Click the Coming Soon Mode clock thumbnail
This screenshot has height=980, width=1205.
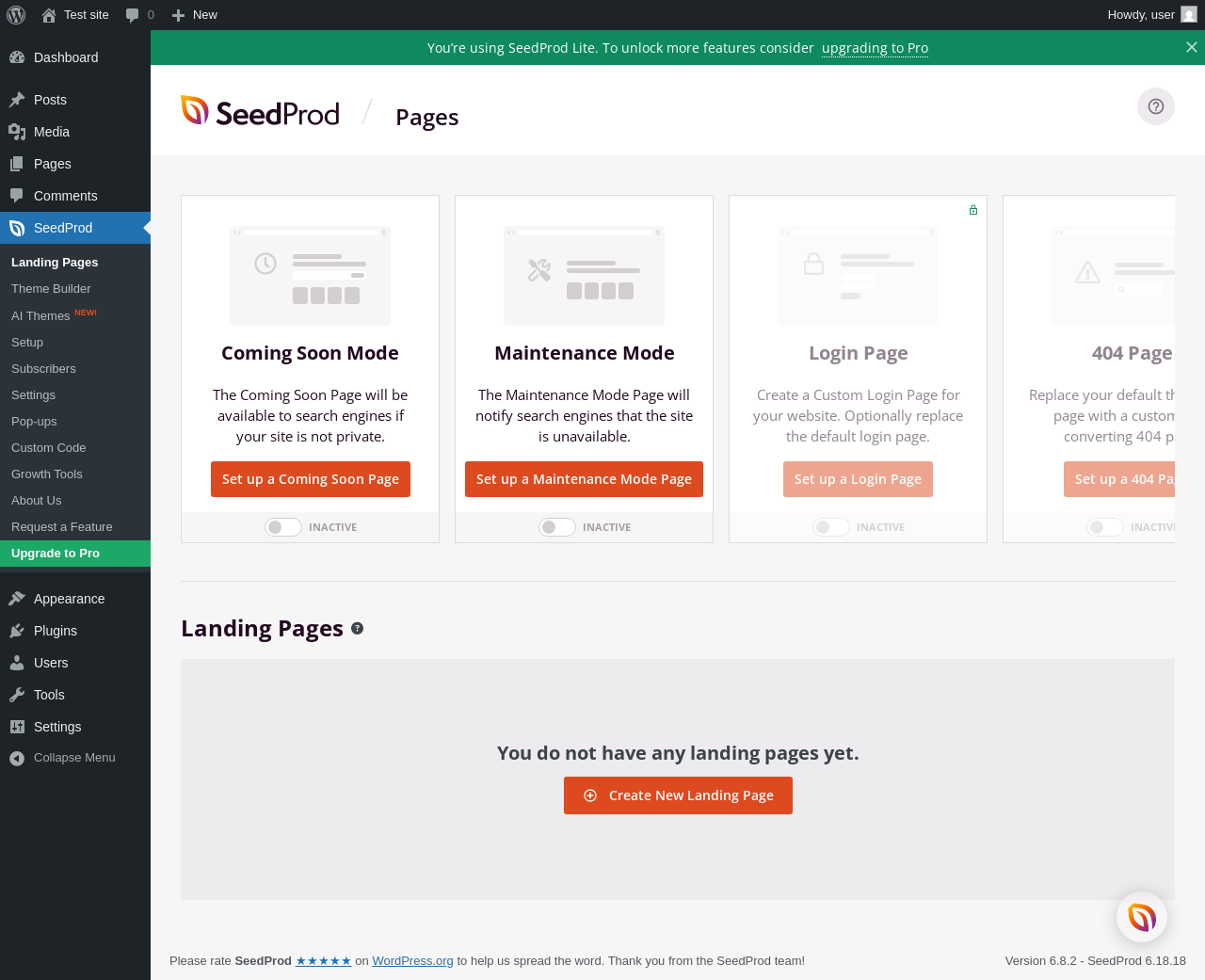[310, 276]
